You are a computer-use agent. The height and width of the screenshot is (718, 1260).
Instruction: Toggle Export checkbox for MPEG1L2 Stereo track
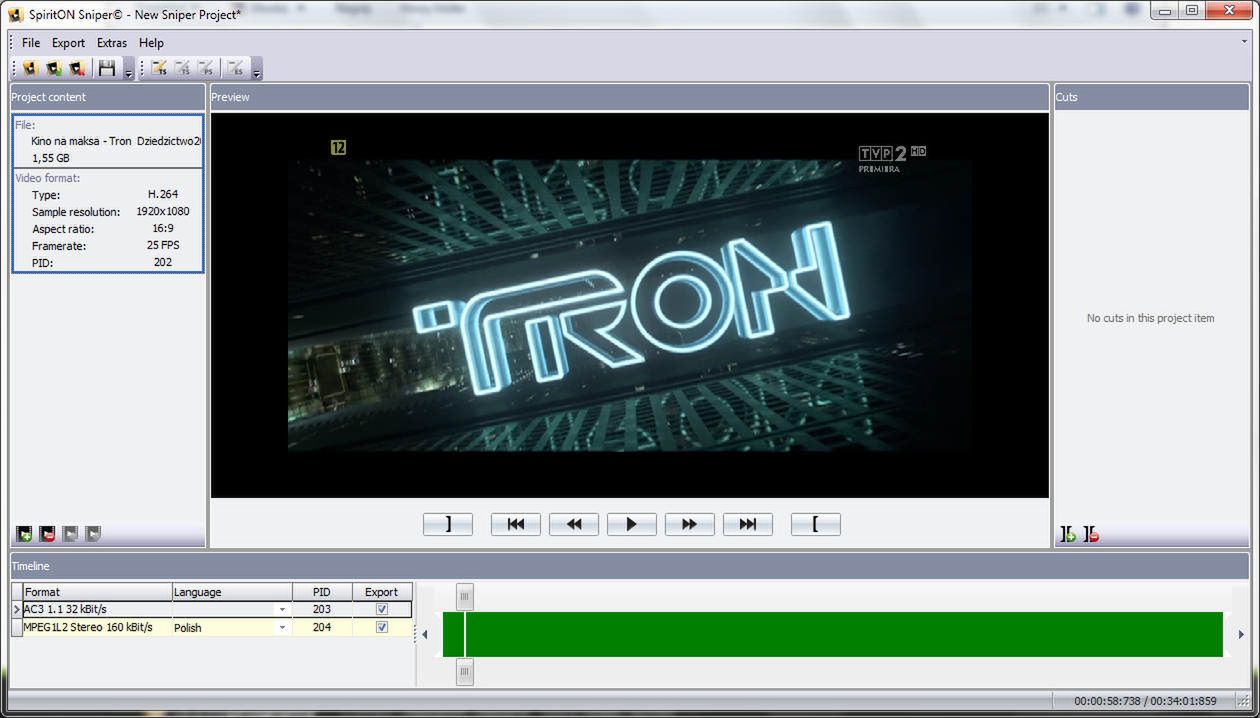pos(381,627)
